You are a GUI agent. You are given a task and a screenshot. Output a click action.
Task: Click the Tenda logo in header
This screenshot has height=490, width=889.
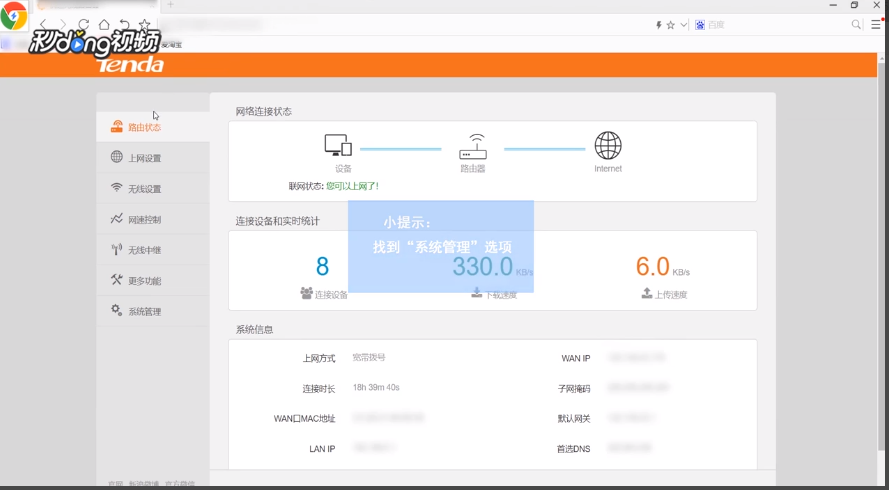click(130, 65)
